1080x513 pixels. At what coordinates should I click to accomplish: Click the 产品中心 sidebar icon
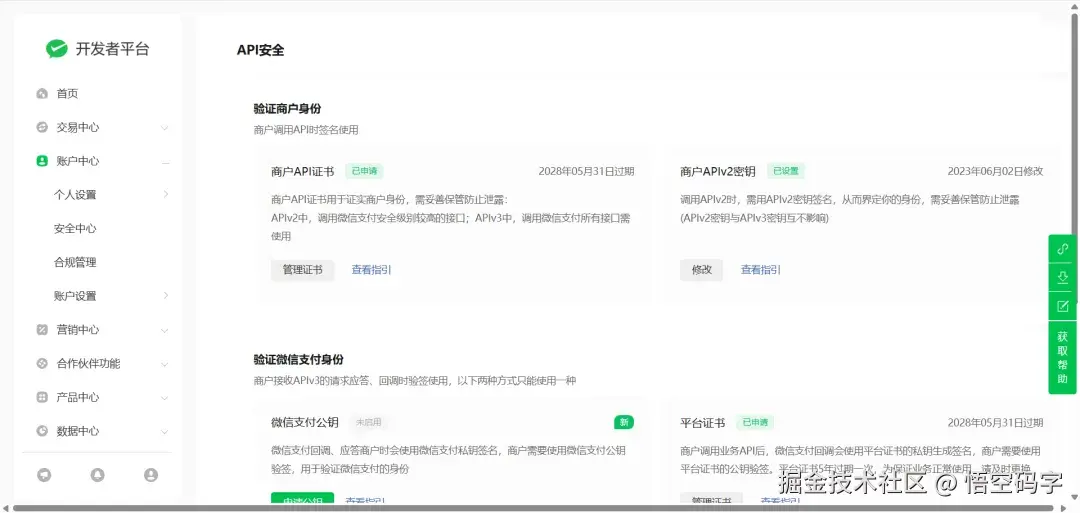pyautogui.click(x=42, y=397)
